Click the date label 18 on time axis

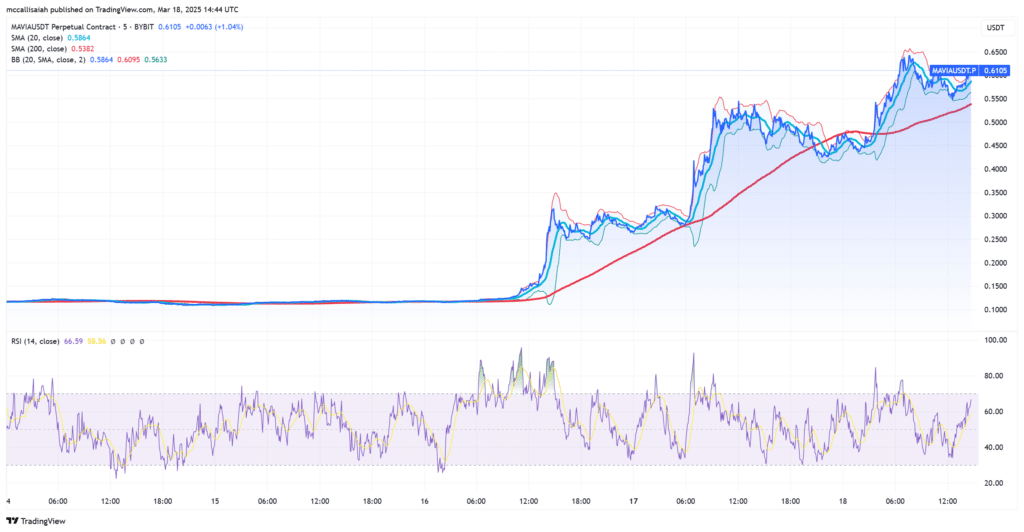click(x=843, y=501)
